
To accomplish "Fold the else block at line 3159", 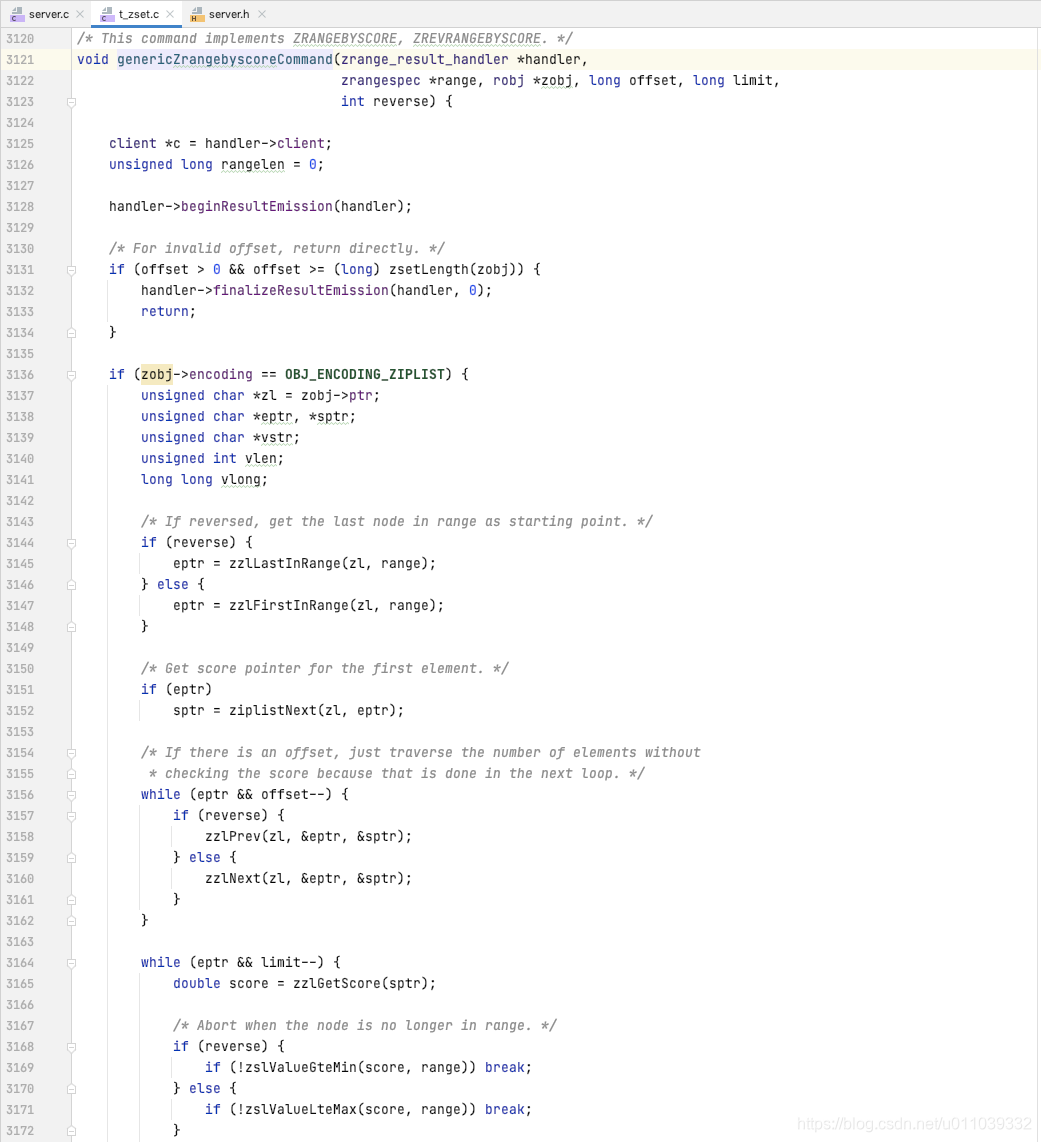I will click(71, 858).
